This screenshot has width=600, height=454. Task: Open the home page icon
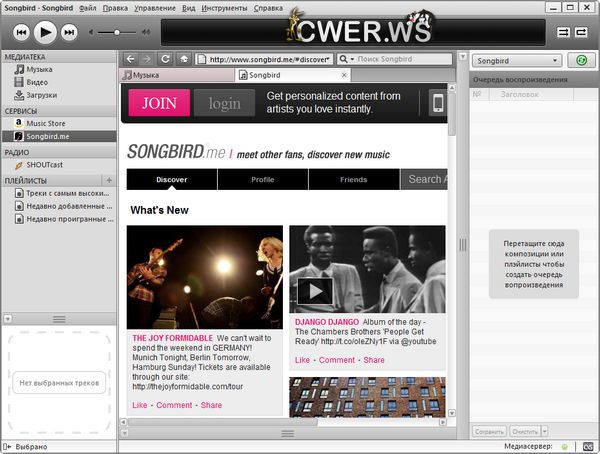point(184,59)
